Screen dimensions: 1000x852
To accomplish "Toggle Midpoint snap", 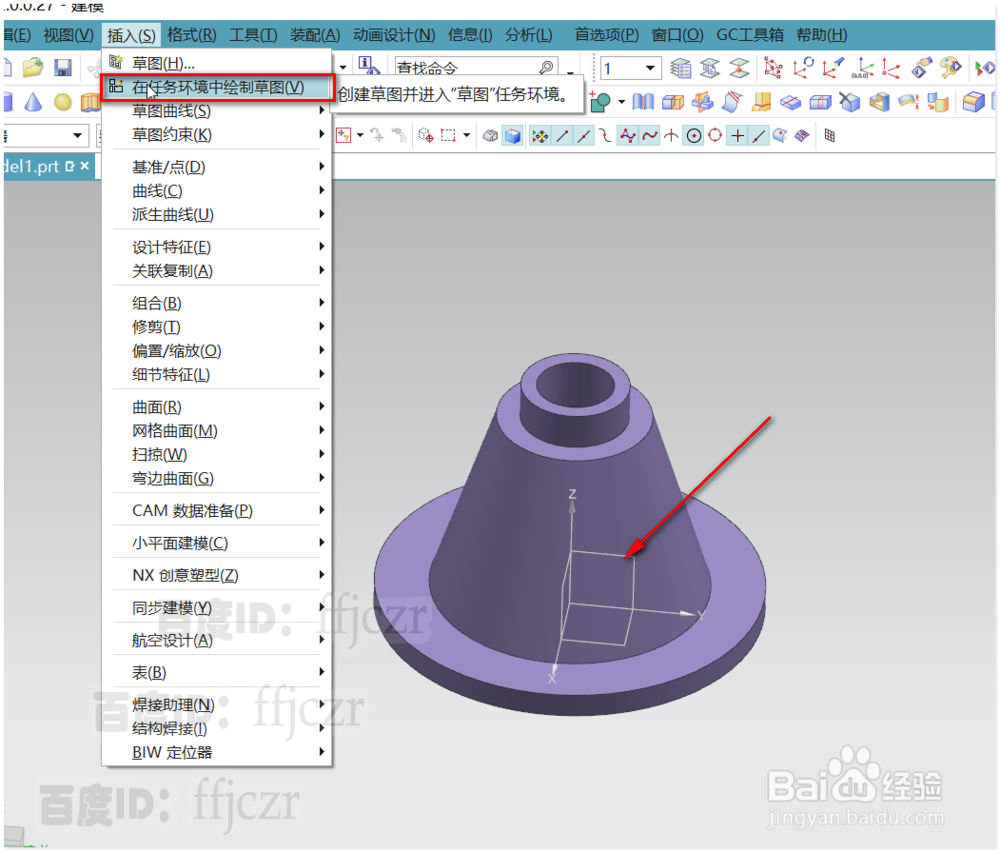I will 584,135.
